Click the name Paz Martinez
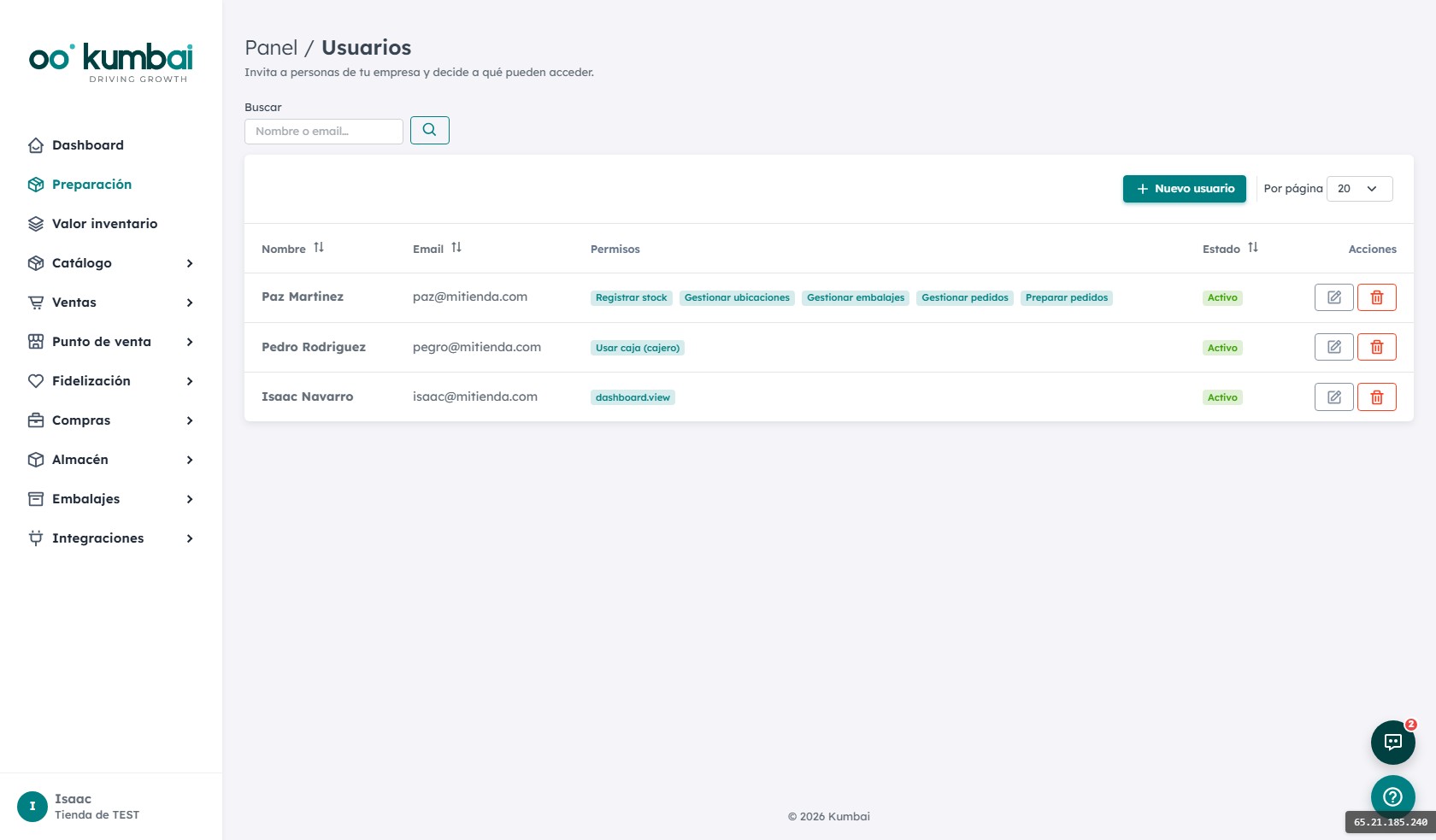The image size is (1436, 840). [x=303, y=297]
